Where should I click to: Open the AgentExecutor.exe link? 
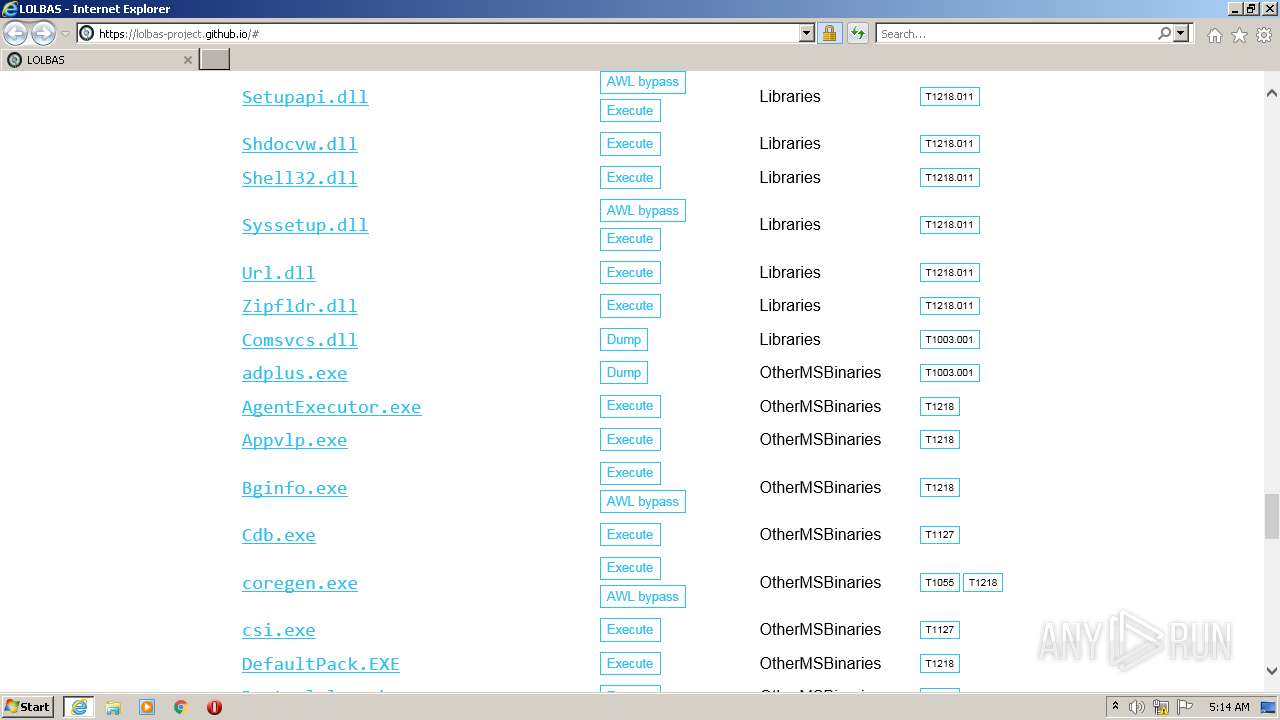point(331,407)
